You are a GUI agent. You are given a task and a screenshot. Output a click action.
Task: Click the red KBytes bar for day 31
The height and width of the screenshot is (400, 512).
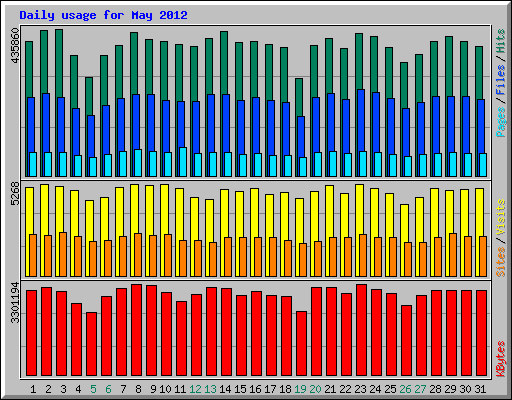click(481, 333)
